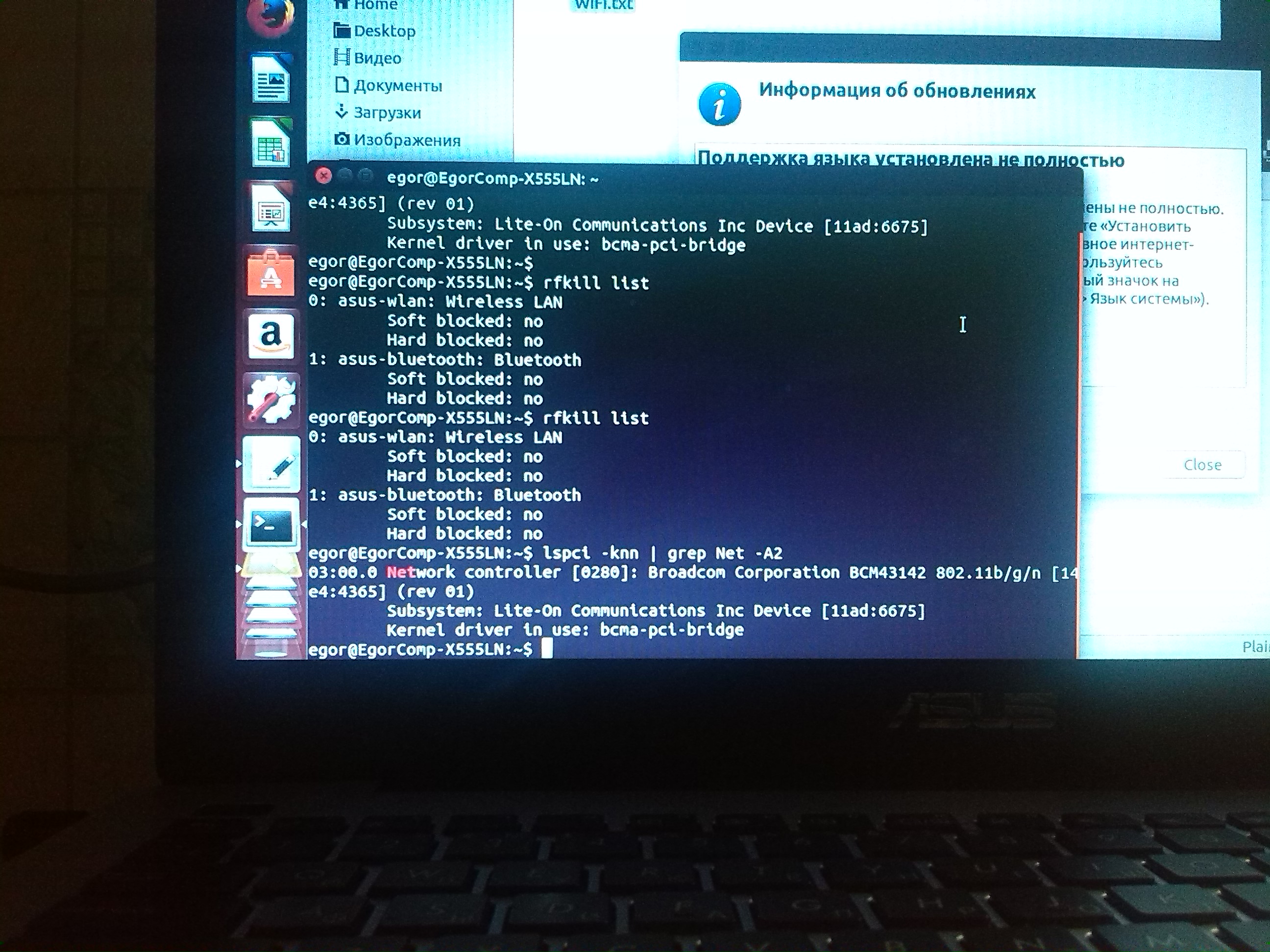
Task: Launch LibreOffice Writer from the dock
Action: click(x=271, y=79)
